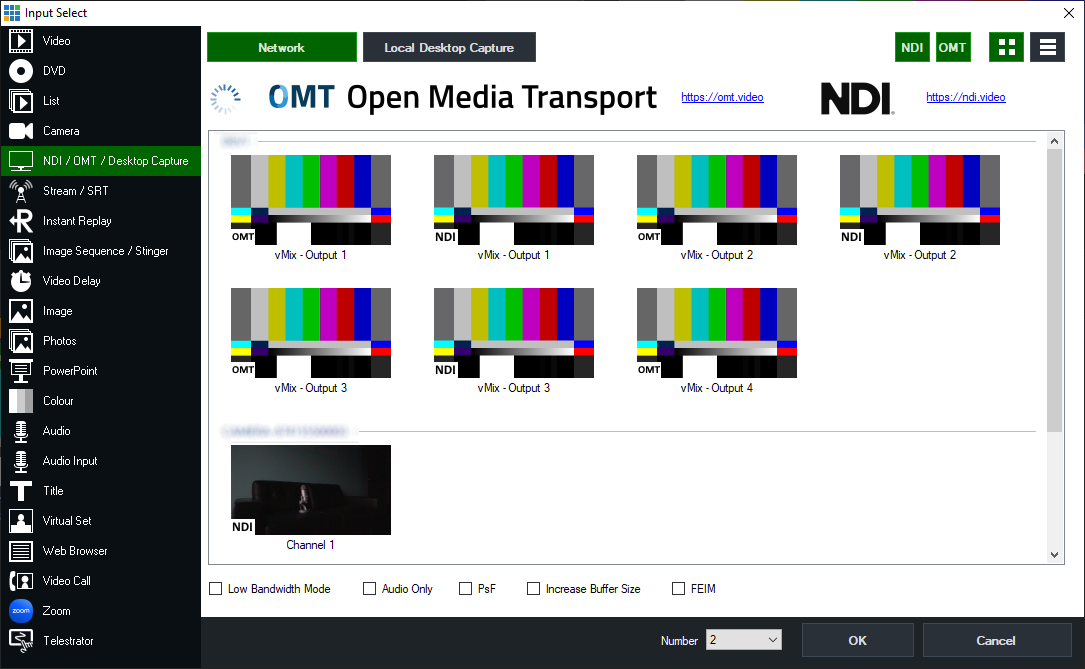Toggle the NDI source filter

(x=912, y=47)
